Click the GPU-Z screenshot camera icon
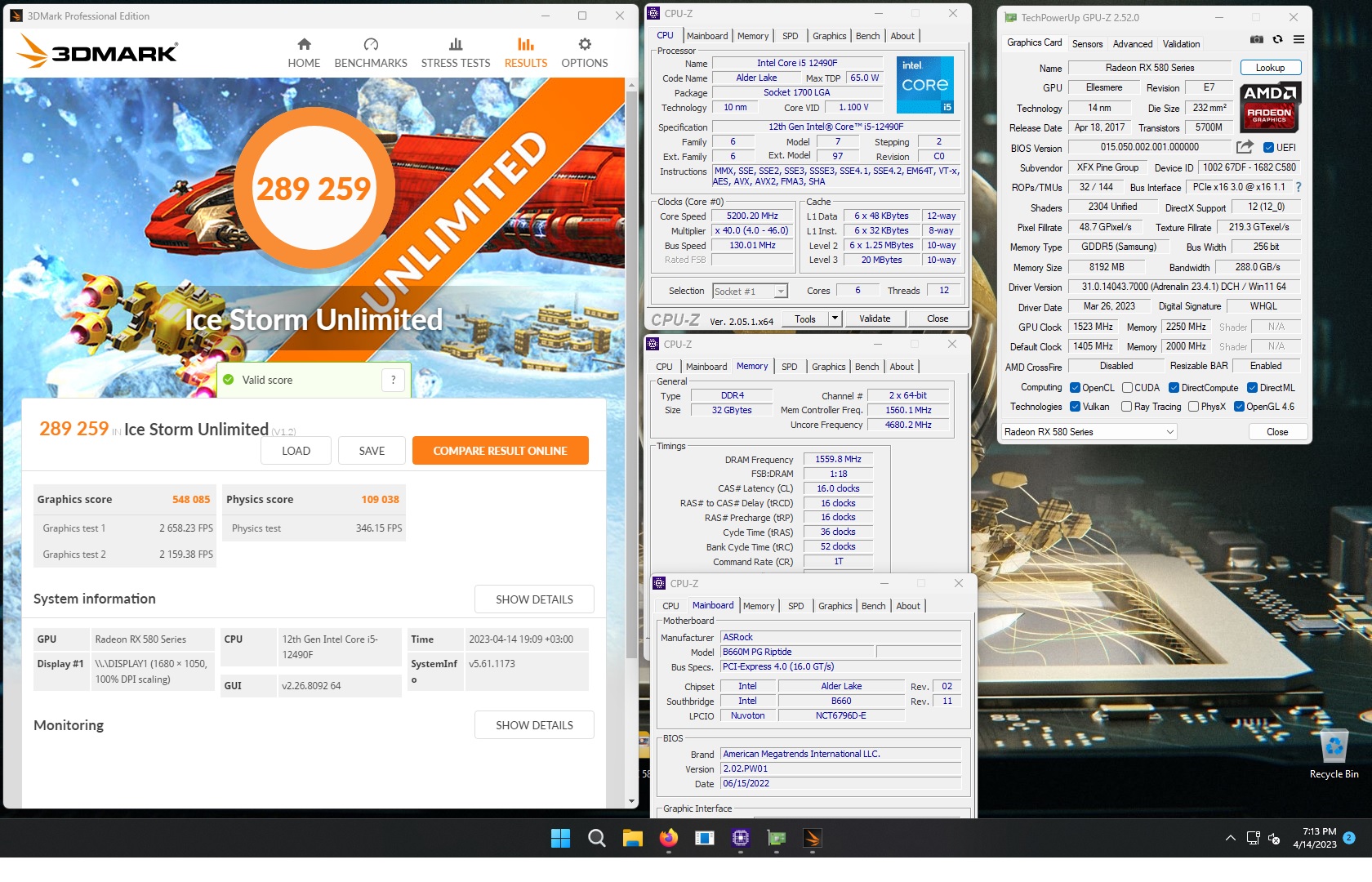Image resolution: width=1372 pixels, height=882 pixels. click(x=1257, y=39)
